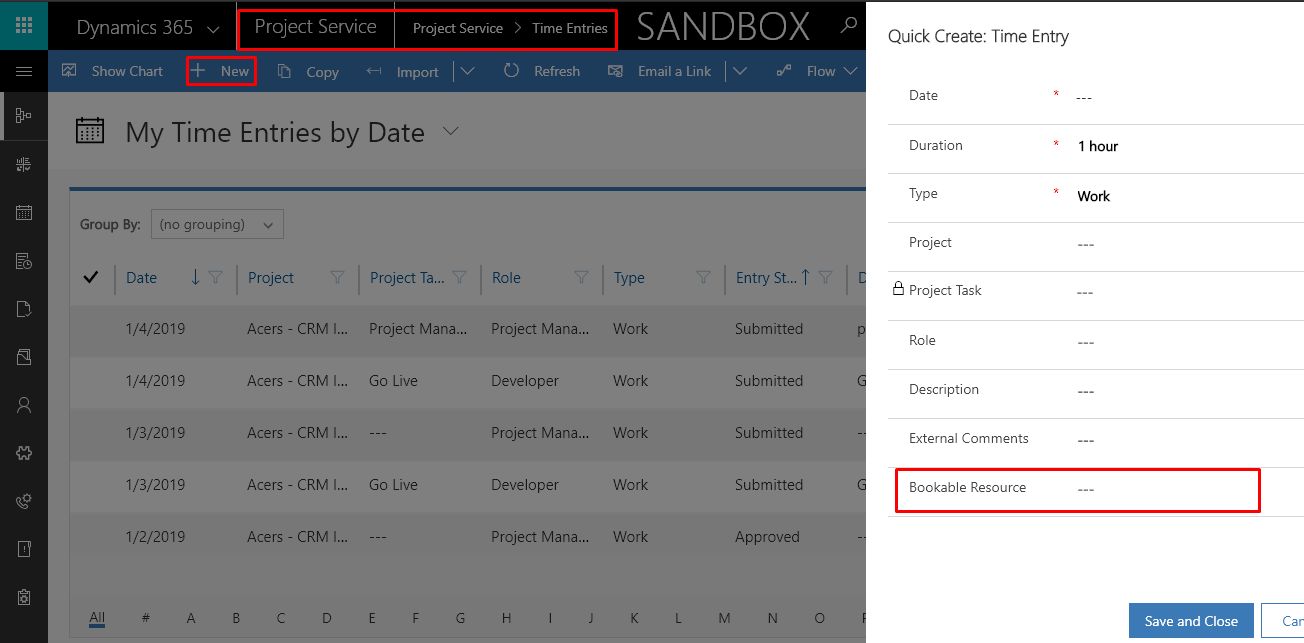Open filter for Entry Status column

[x=825, y=278]
